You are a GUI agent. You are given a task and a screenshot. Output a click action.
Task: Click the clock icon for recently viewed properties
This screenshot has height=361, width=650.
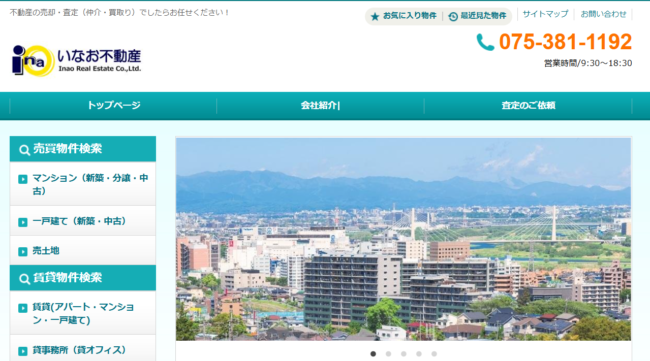click(x=453, y=16)
